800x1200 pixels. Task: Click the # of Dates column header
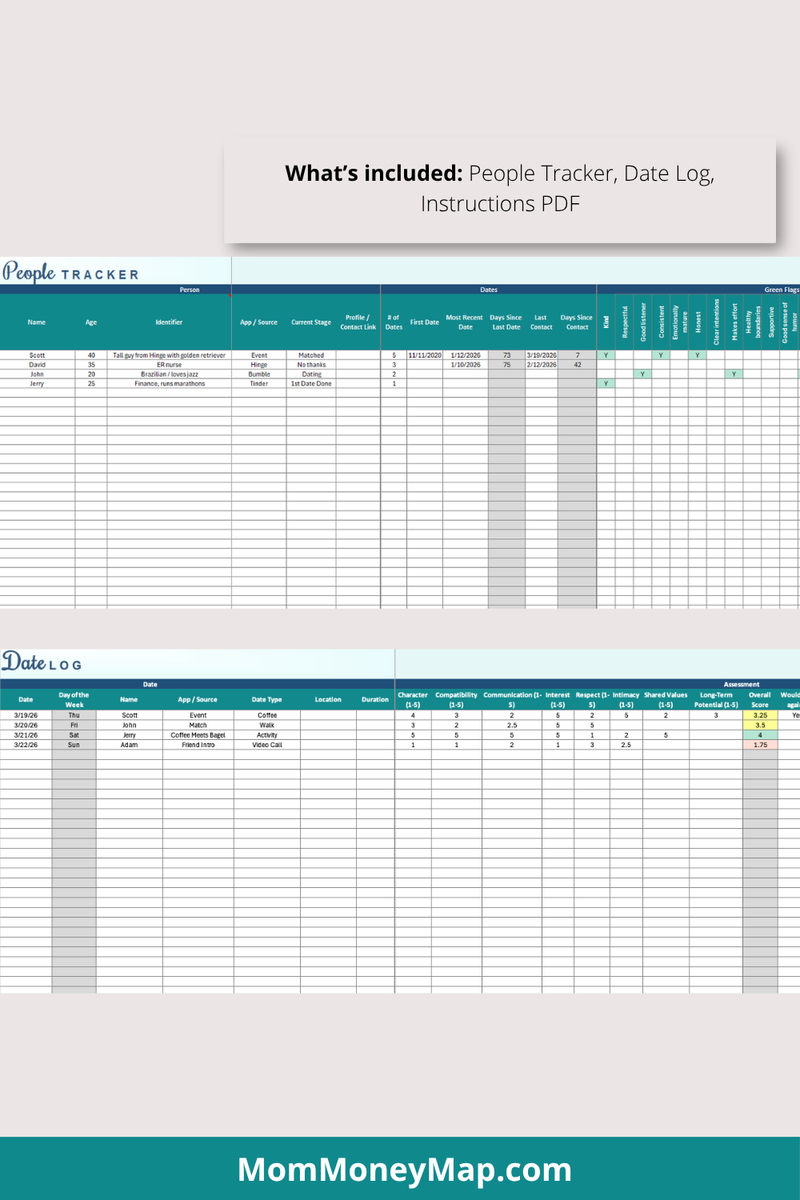click(393, 322)
